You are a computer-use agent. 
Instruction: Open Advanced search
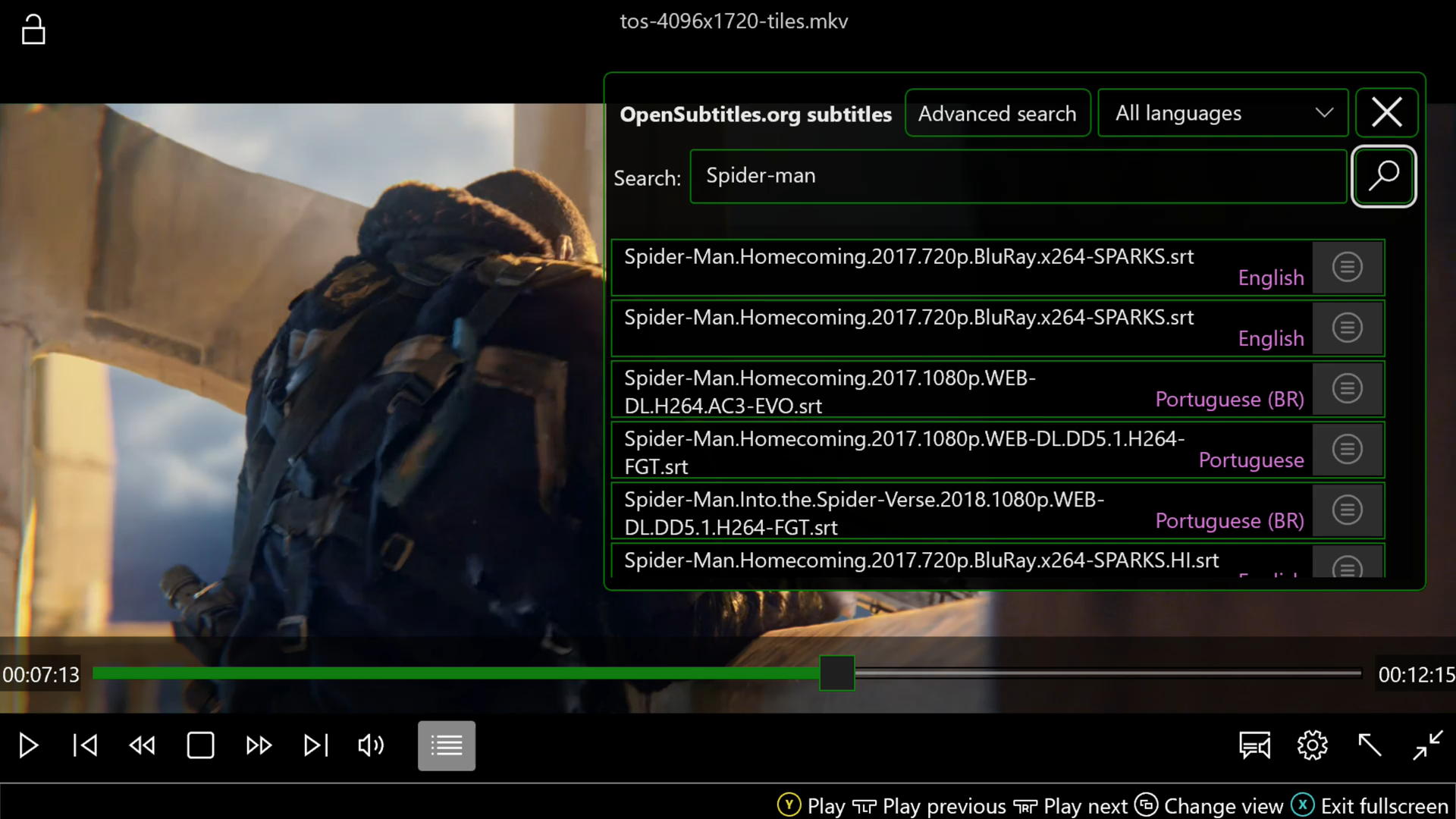pos(997,113)
